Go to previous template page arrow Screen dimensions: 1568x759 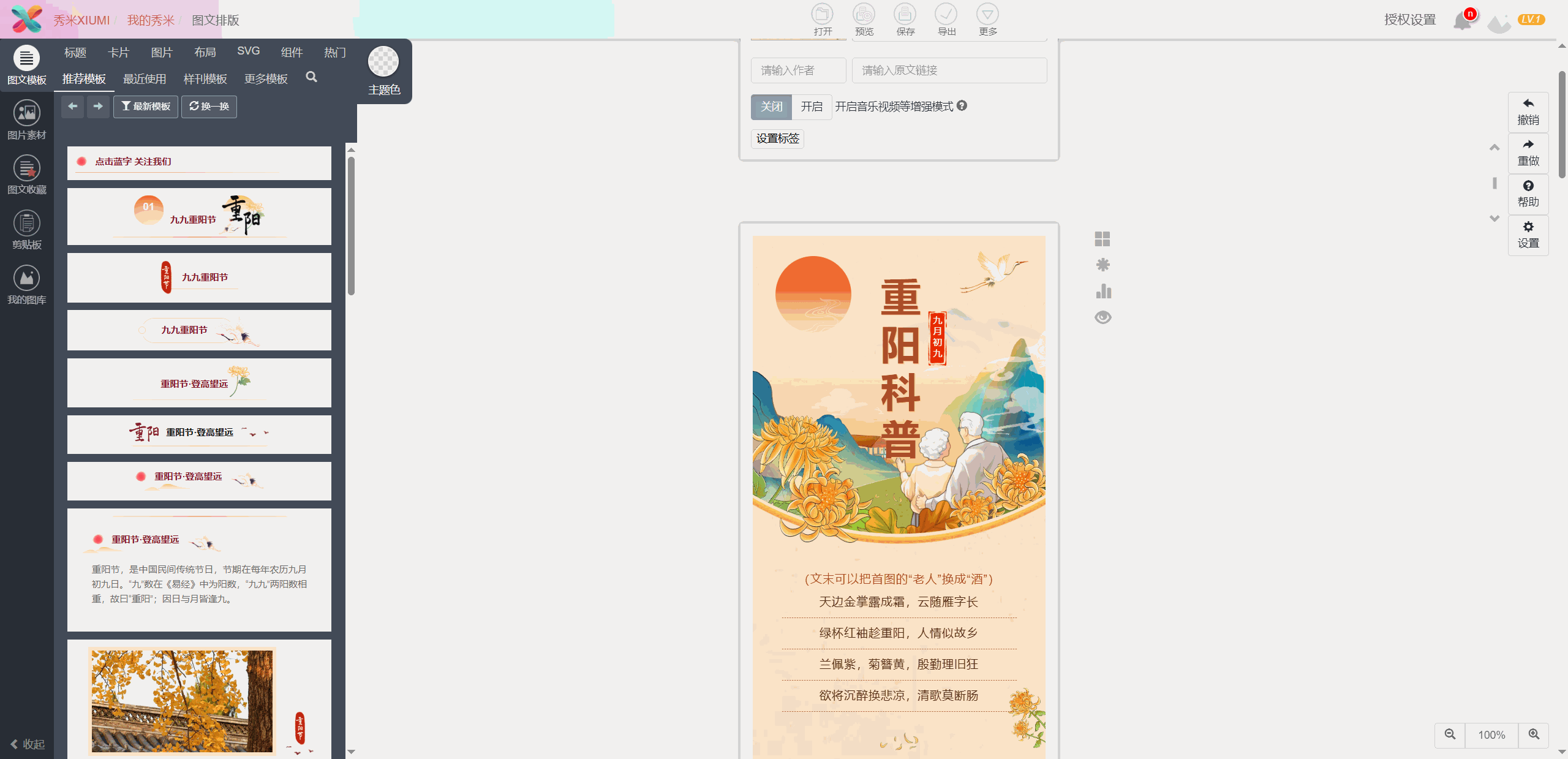click(x=73, y=107)
